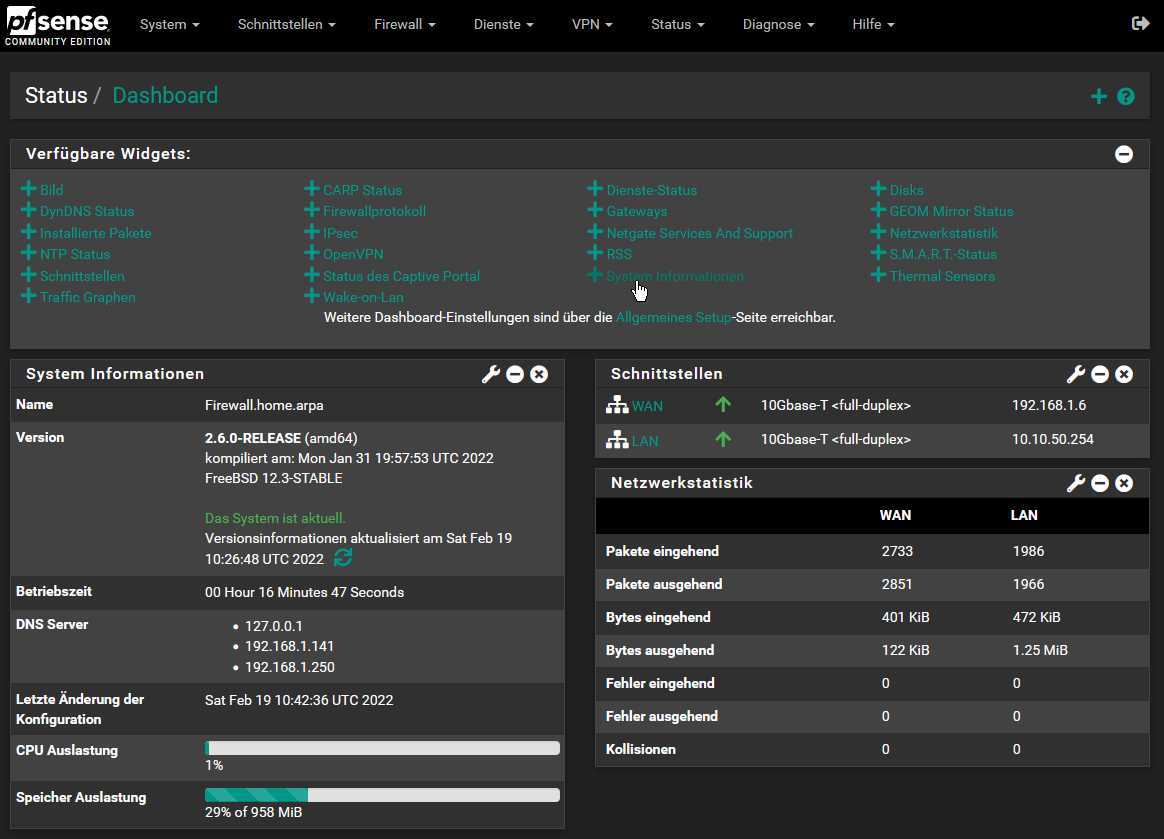Click the plus icon beside Dashboard title
Screen dimensions: 1164x839
(1098, 97)
